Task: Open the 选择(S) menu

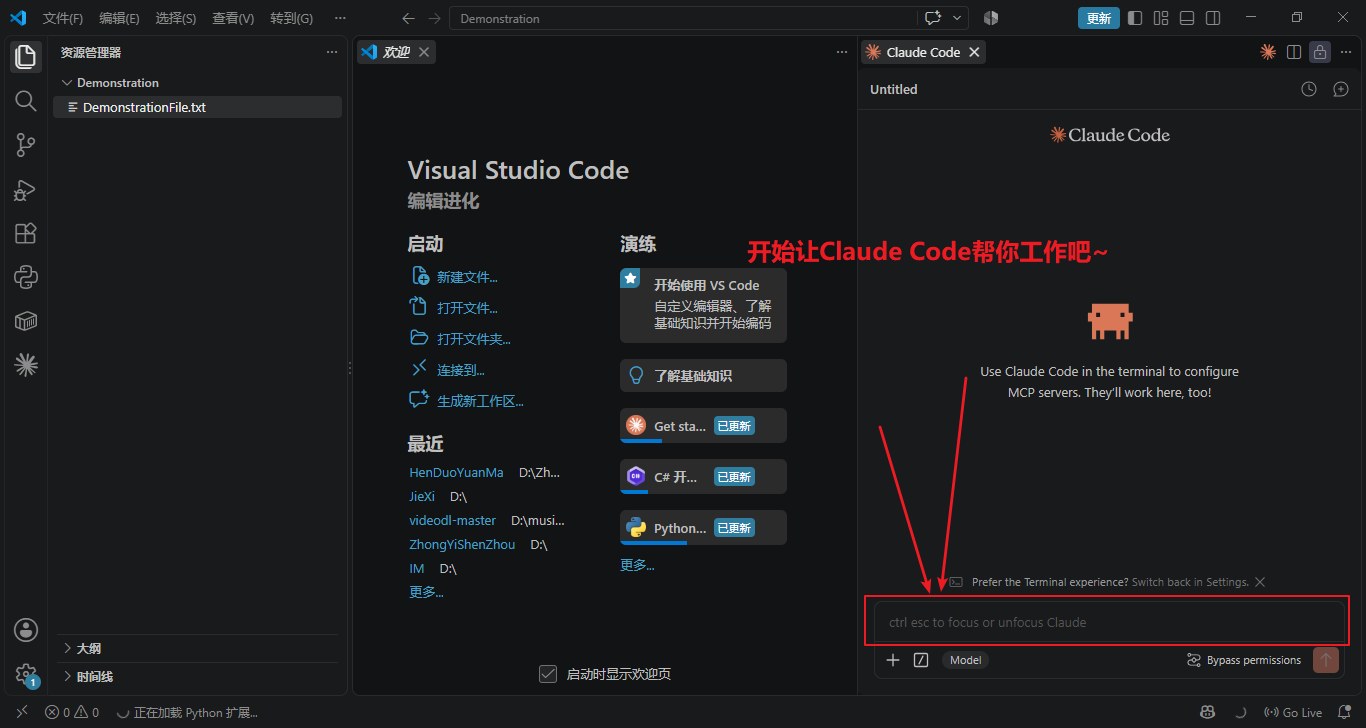Action: (x=176, y=18)
